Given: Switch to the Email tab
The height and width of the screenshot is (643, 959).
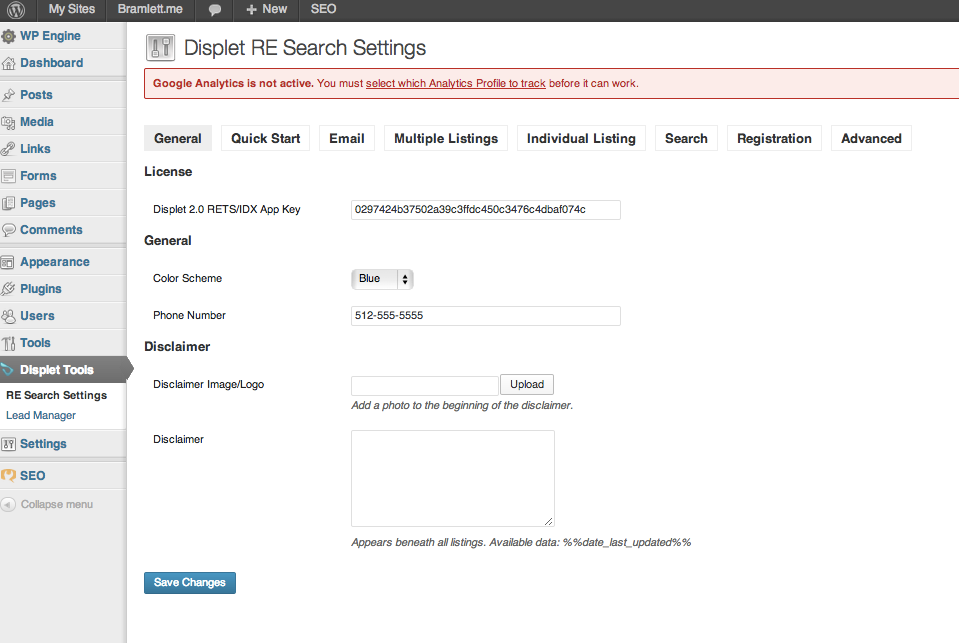Looking at the screenshot, I should point(347,138).
